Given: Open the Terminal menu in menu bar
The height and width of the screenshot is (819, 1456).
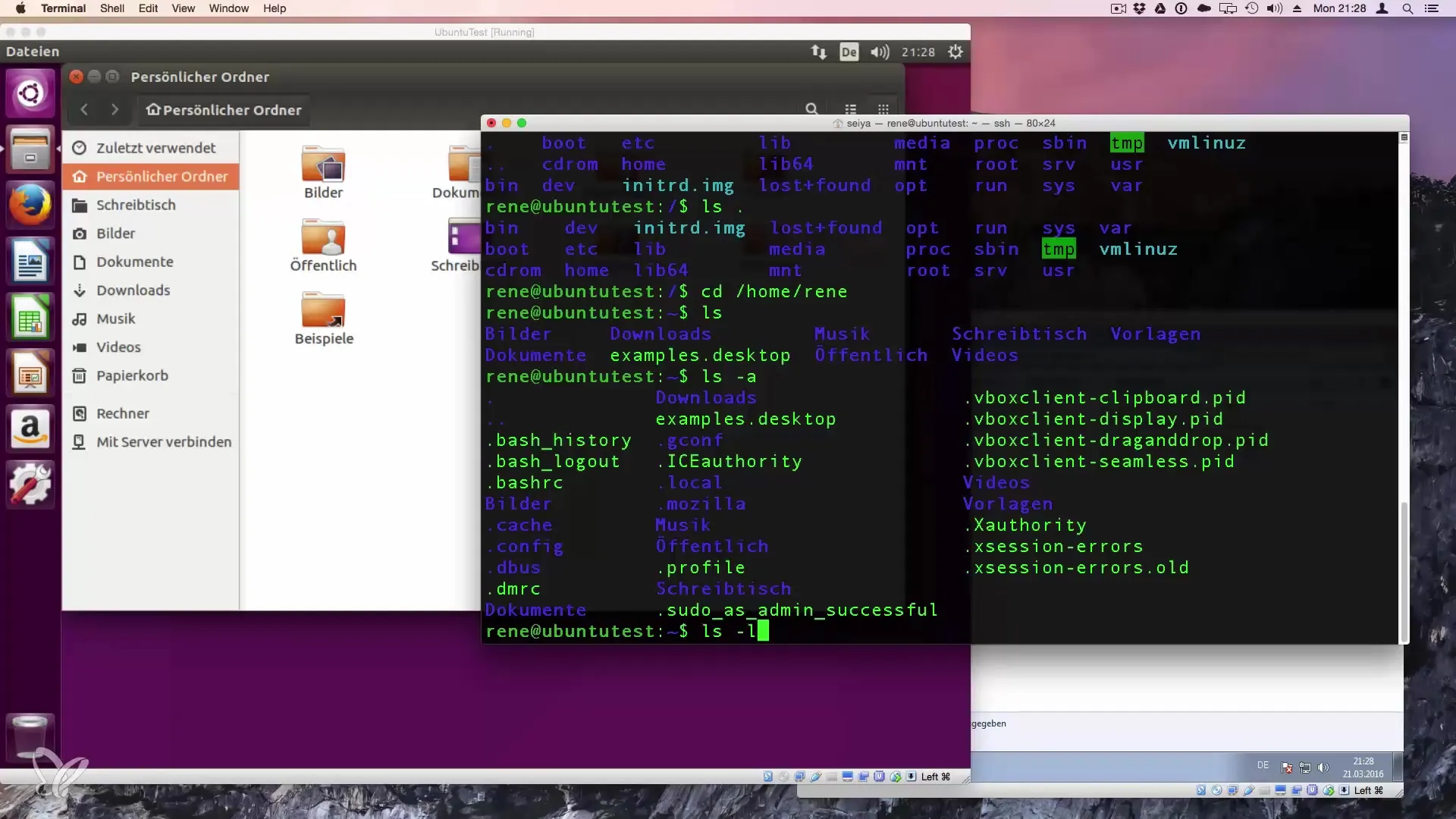Looking at the screenshot, I should coord(63,8).
